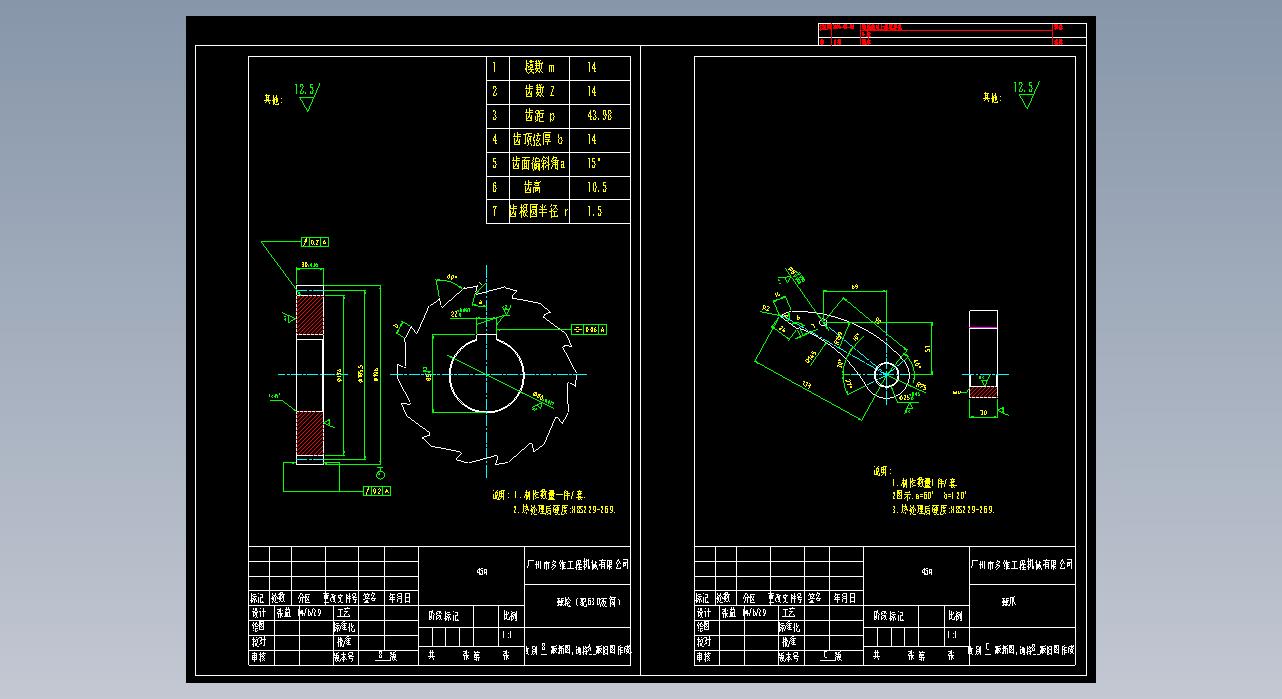The image size is (1282, 699).
Task: Click the company name in left title block
Action: tap(577, 565)
